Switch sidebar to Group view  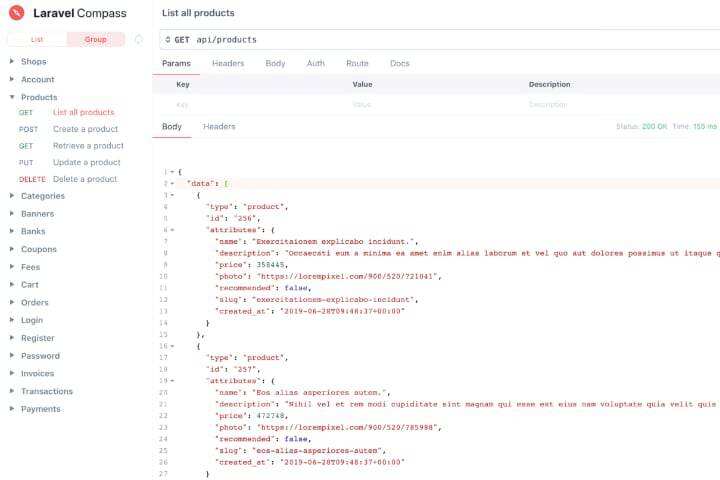(96, 40)
